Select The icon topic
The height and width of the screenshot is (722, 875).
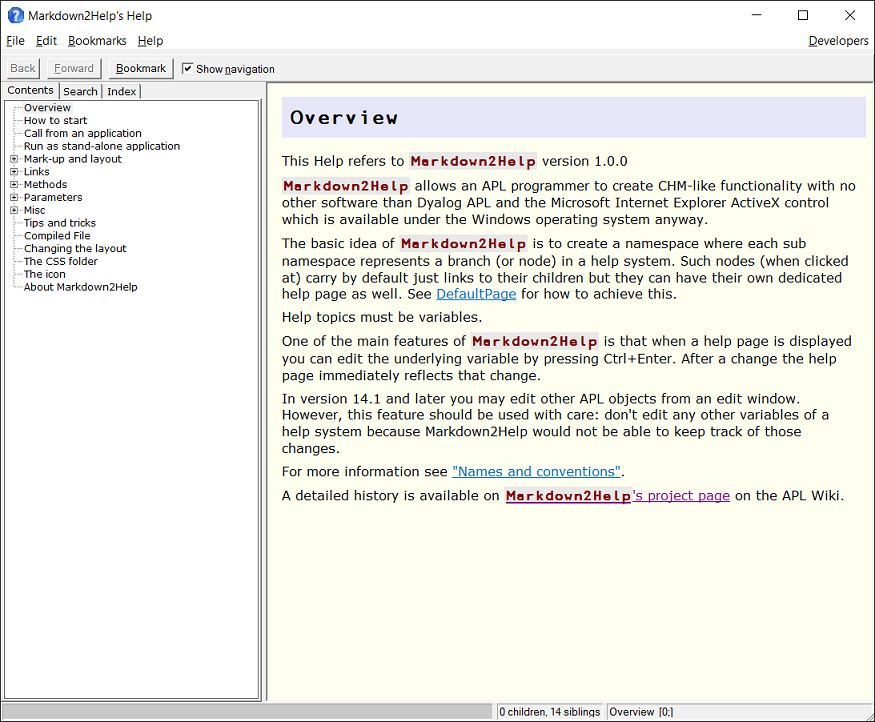pos(45,275)
